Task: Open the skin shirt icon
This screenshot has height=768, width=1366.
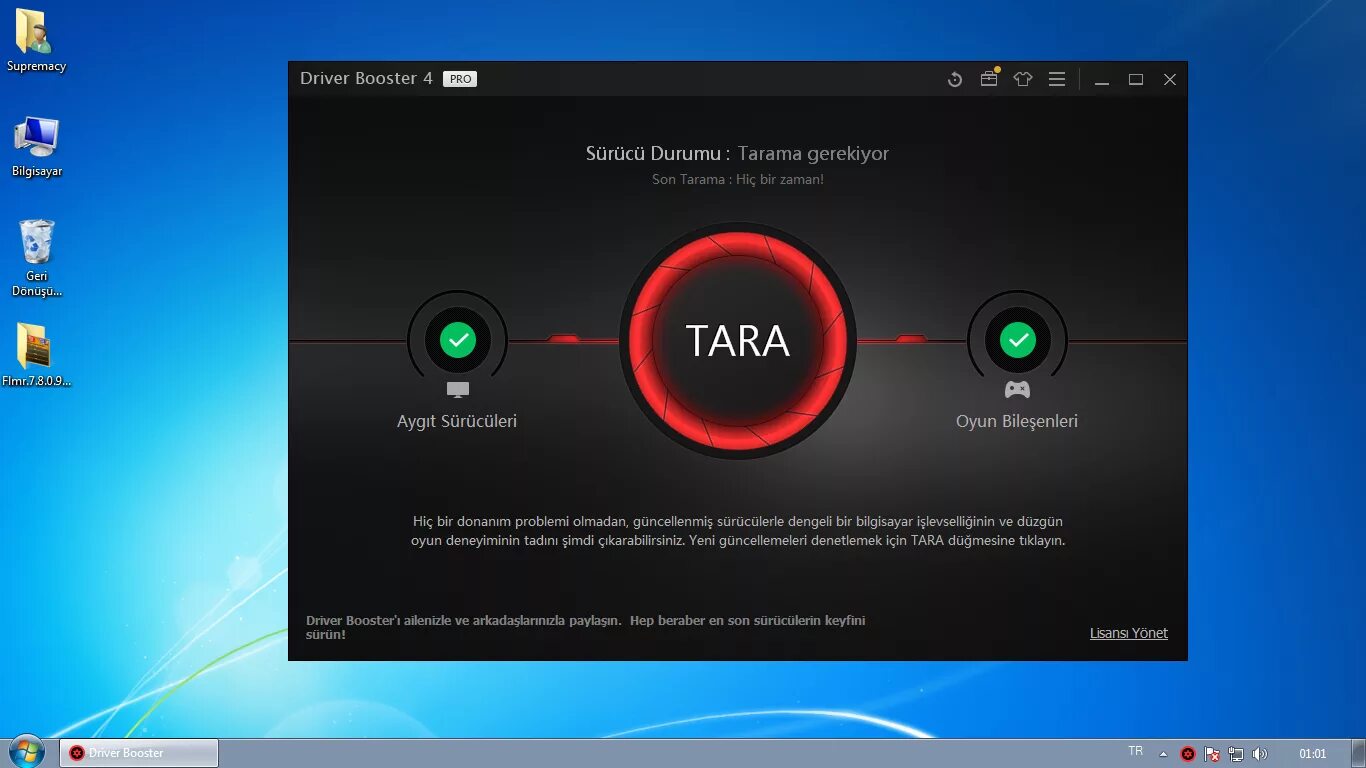Action: click(1023, 79)
